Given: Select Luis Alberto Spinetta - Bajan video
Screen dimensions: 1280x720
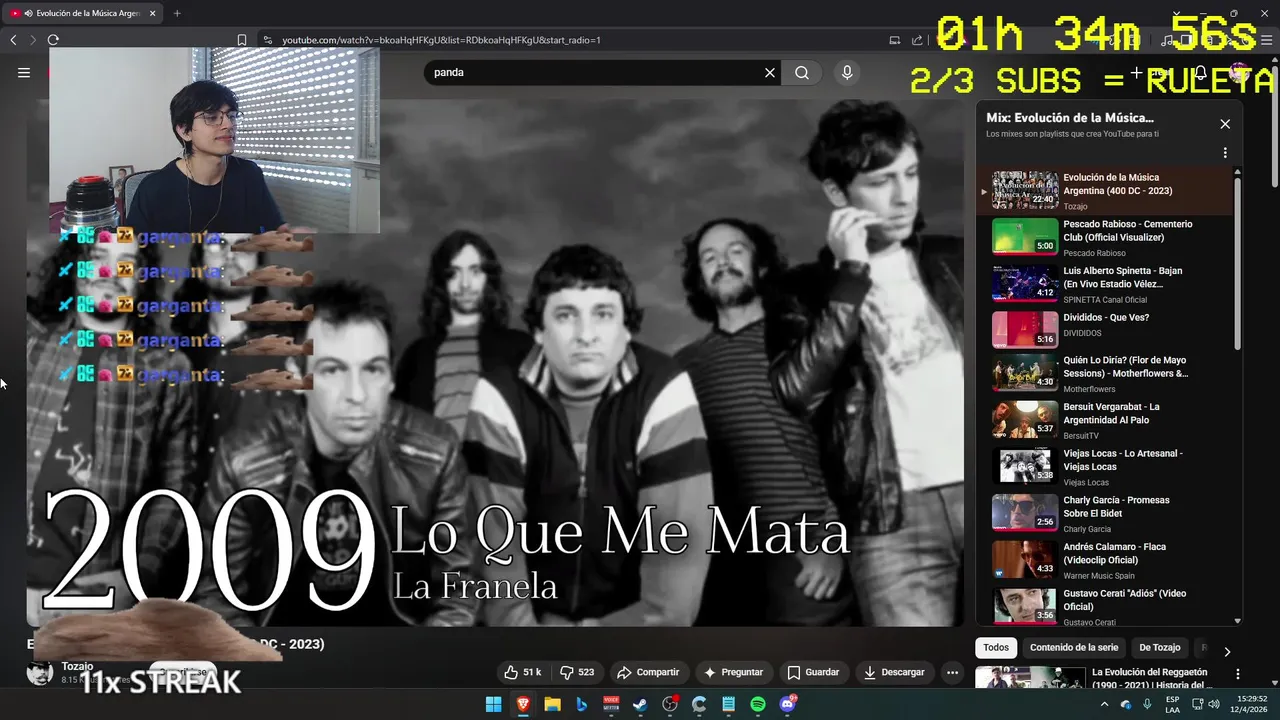Looking at the screenshot, I should [x=1105, y=284].
